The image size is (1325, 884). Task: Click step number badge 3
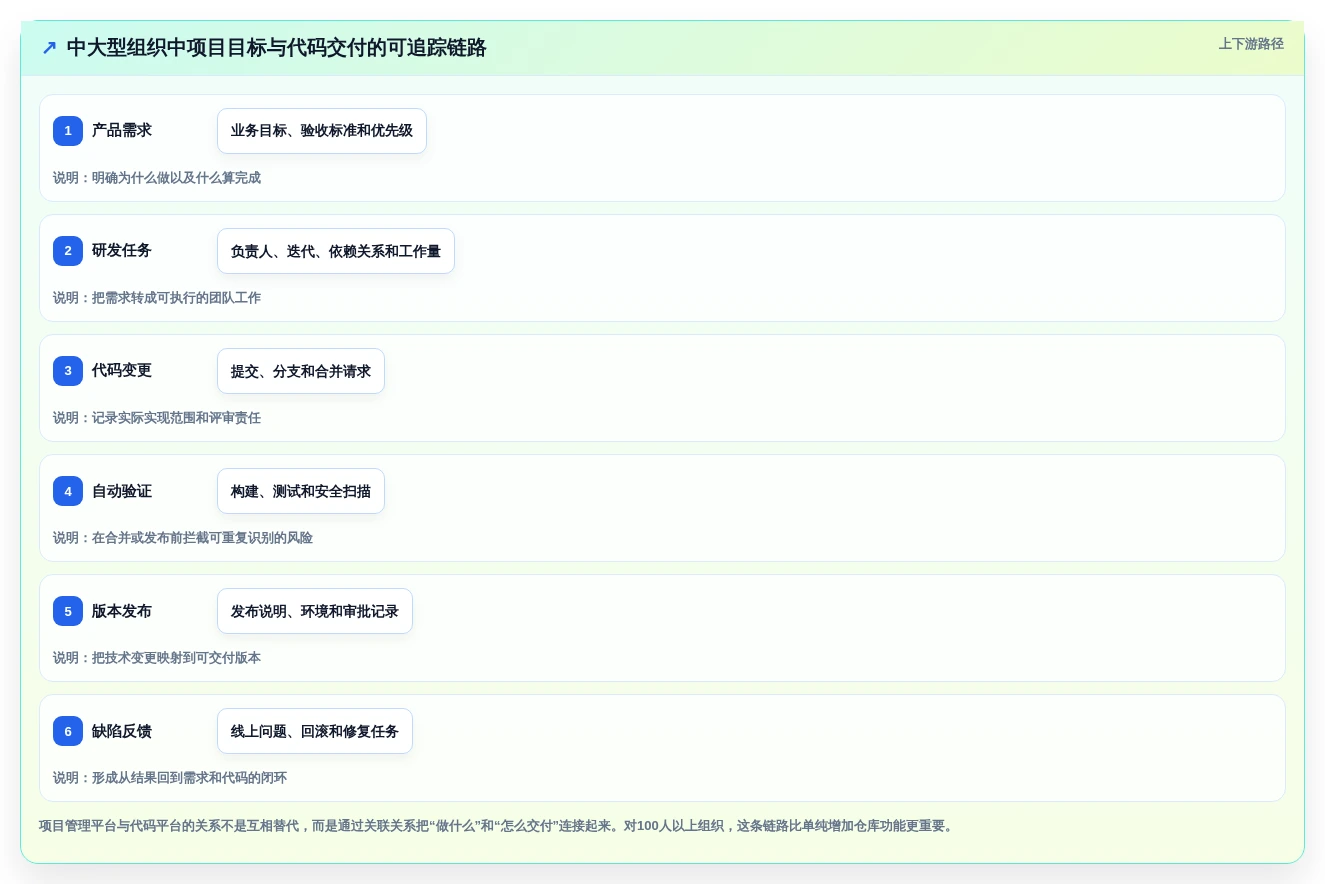pyautogui.click(x=68, y=371)
